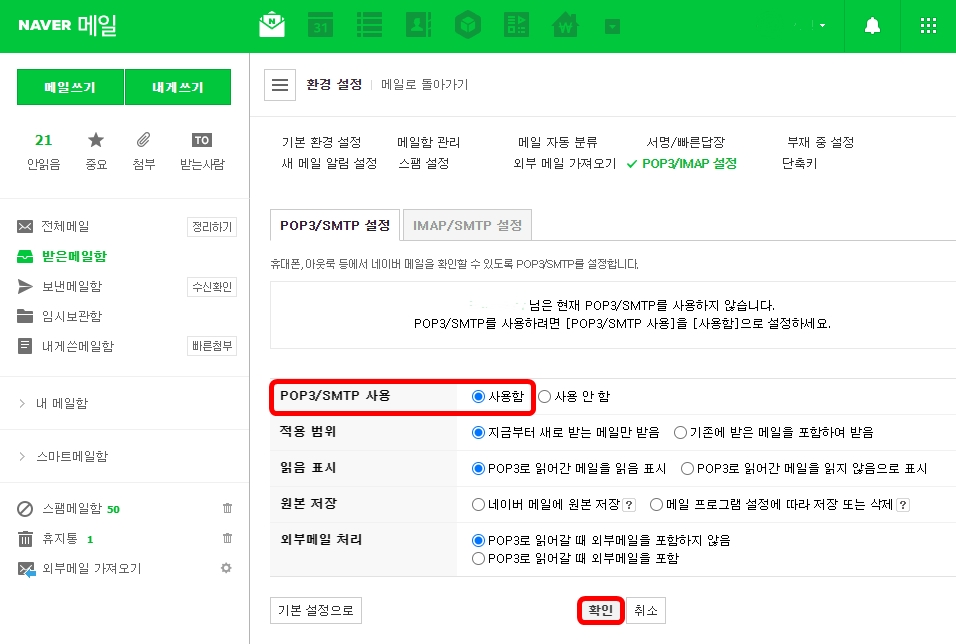Viewport: 956px width, 644px height.
Task: Open the account name dropdown arrow
Action: pos(822,26)
